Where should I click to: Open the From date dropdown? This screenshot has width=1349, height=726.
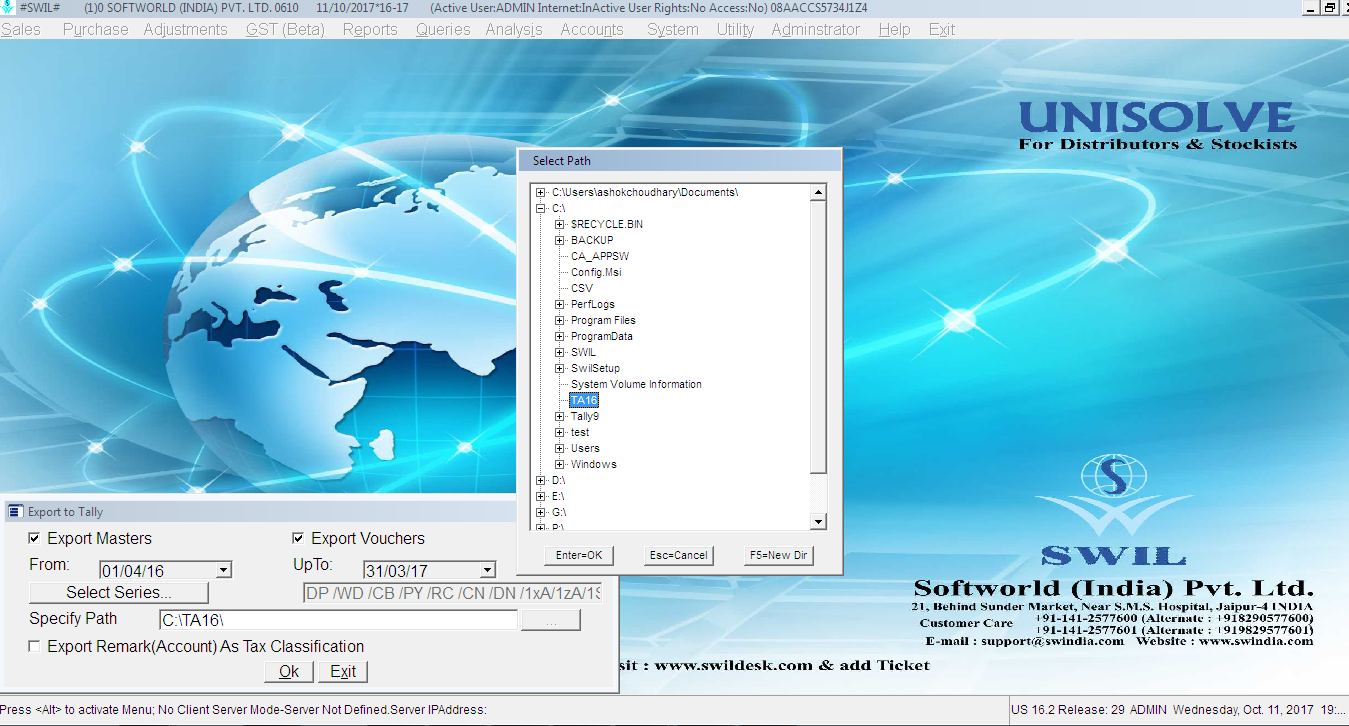click(224, 571)
